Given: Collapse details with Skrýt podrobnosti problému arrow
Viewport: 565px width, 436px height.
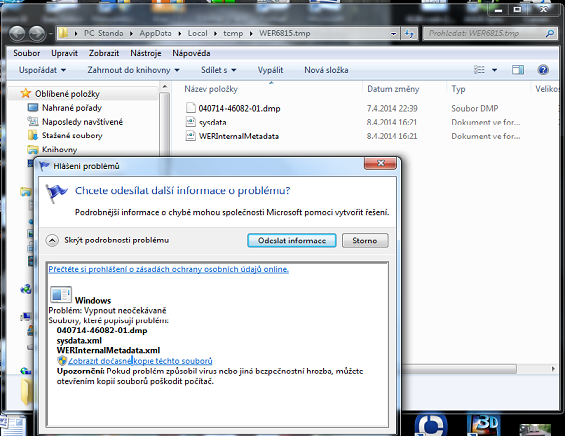Looking at the screenshot, I should 52,240.
